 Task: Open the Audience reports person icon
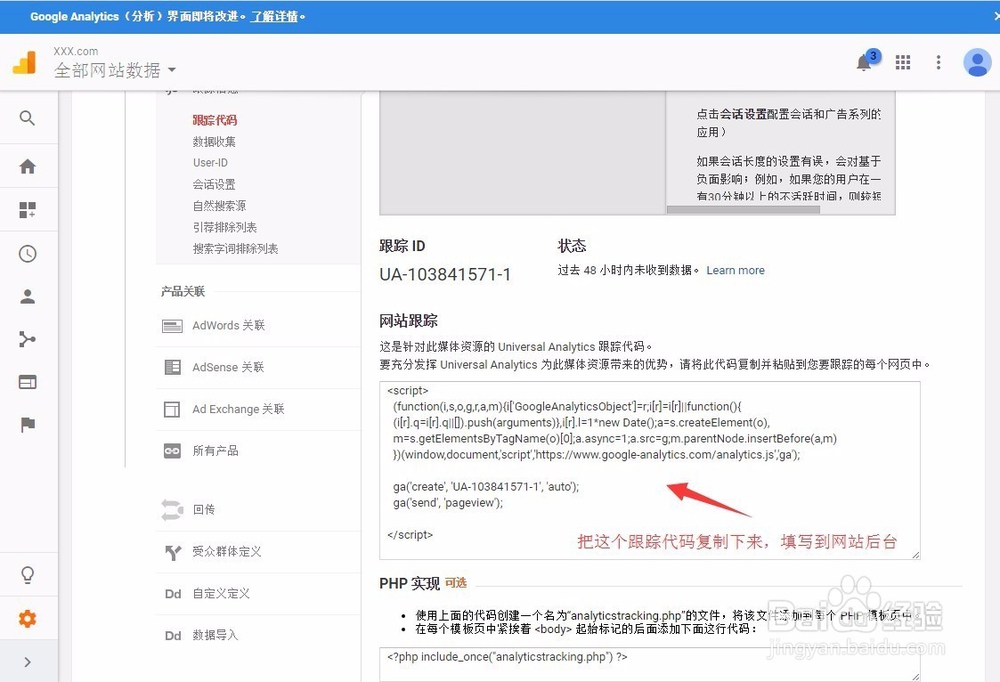pyautogui.click(x=28, y=296)
